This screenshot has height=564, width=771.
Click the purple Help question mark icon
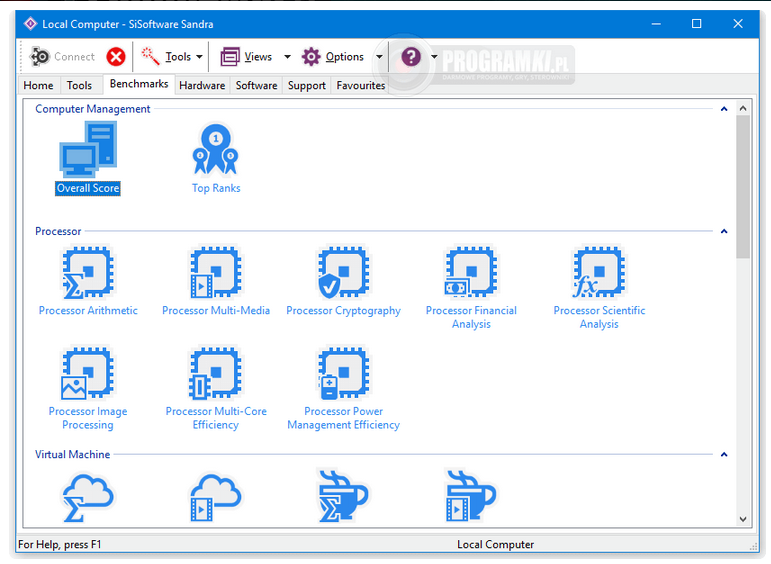pyautogui.click(x=411, y=57)
